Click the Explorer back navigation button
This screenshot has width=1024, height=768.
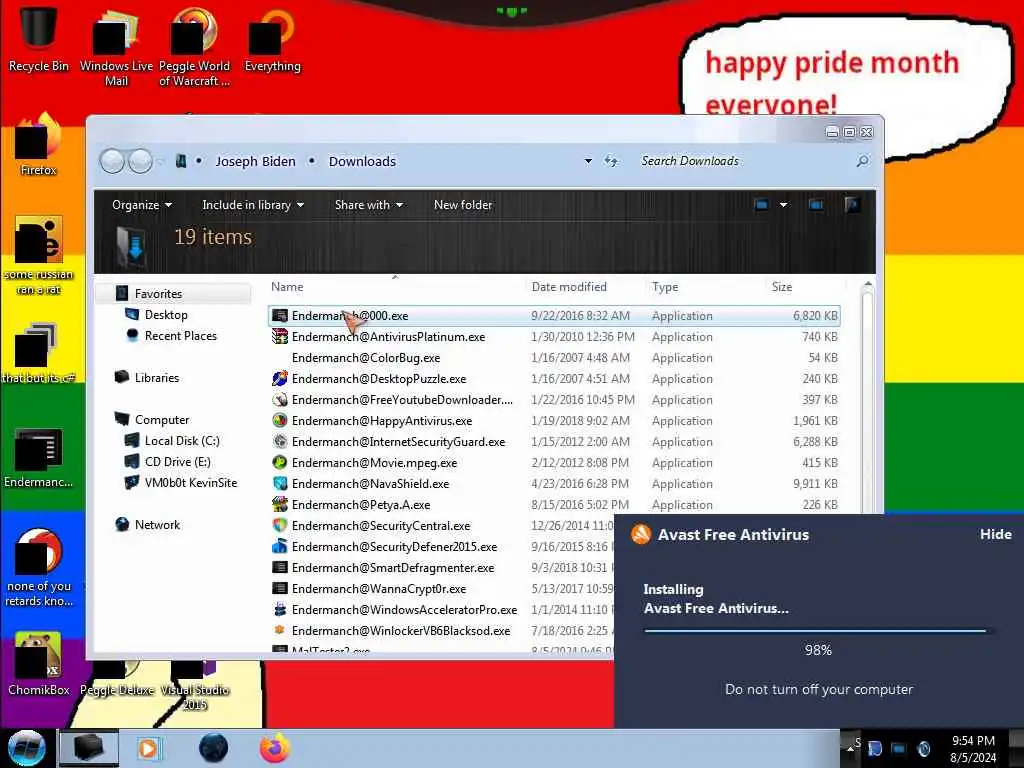[112, 161]
